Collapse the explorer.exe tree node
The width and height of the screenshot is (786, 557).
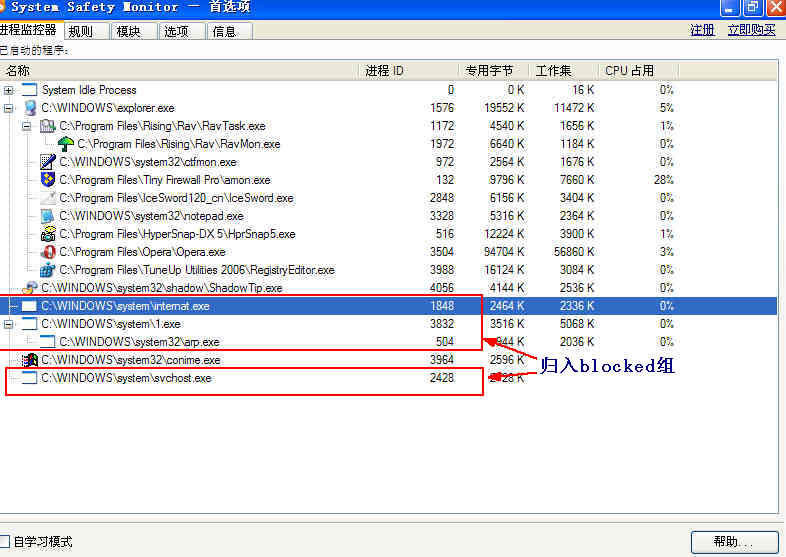pos(9,108)
